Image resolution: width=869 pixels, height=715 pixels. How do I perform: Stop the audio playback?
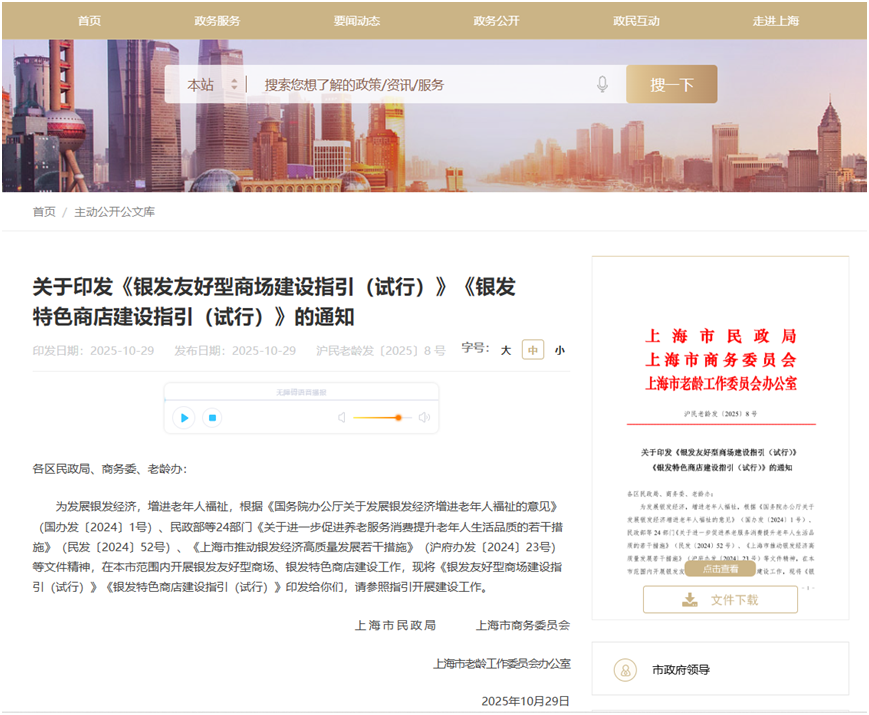[x=211, y=418]
